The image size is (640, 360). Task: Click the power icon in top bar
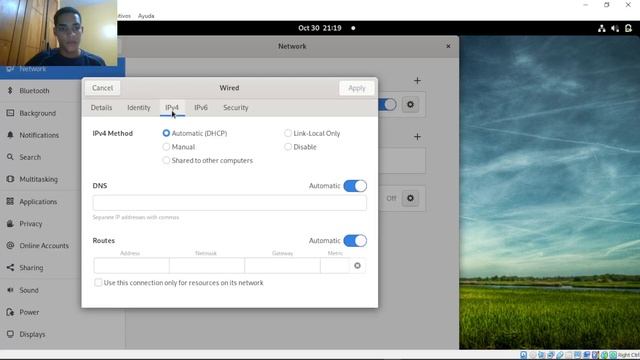[629, 28]
